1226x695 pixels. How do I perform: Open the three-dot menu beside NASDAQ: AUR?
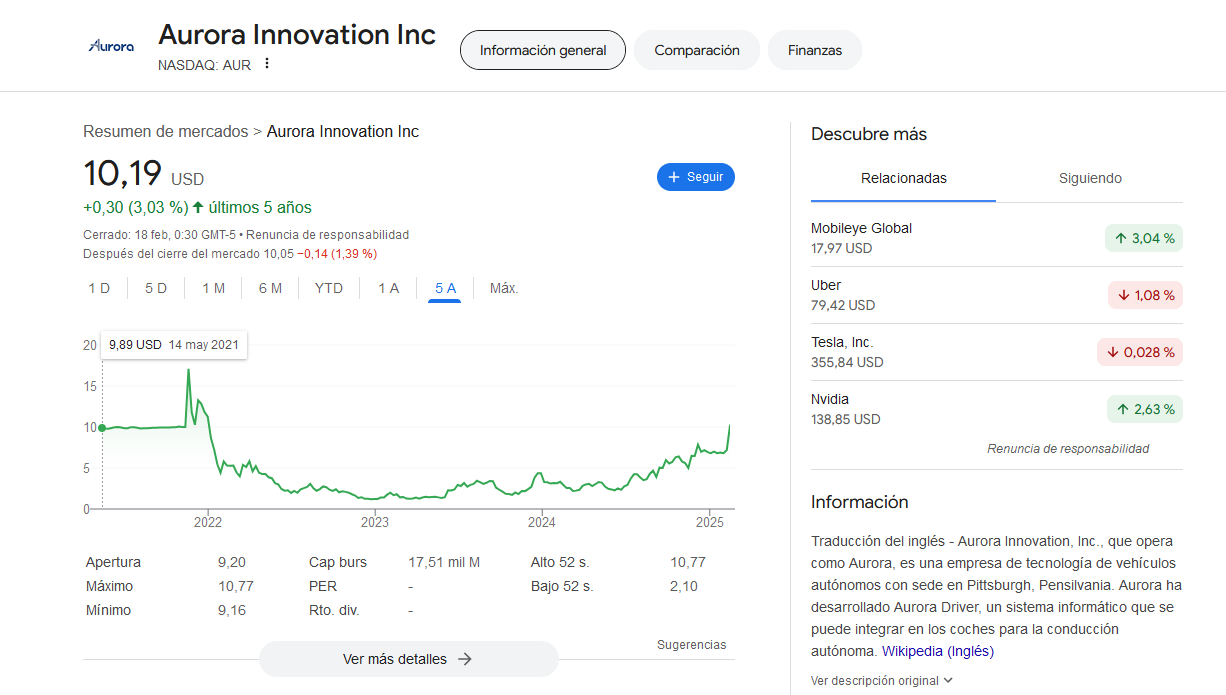tap(267, 64)
